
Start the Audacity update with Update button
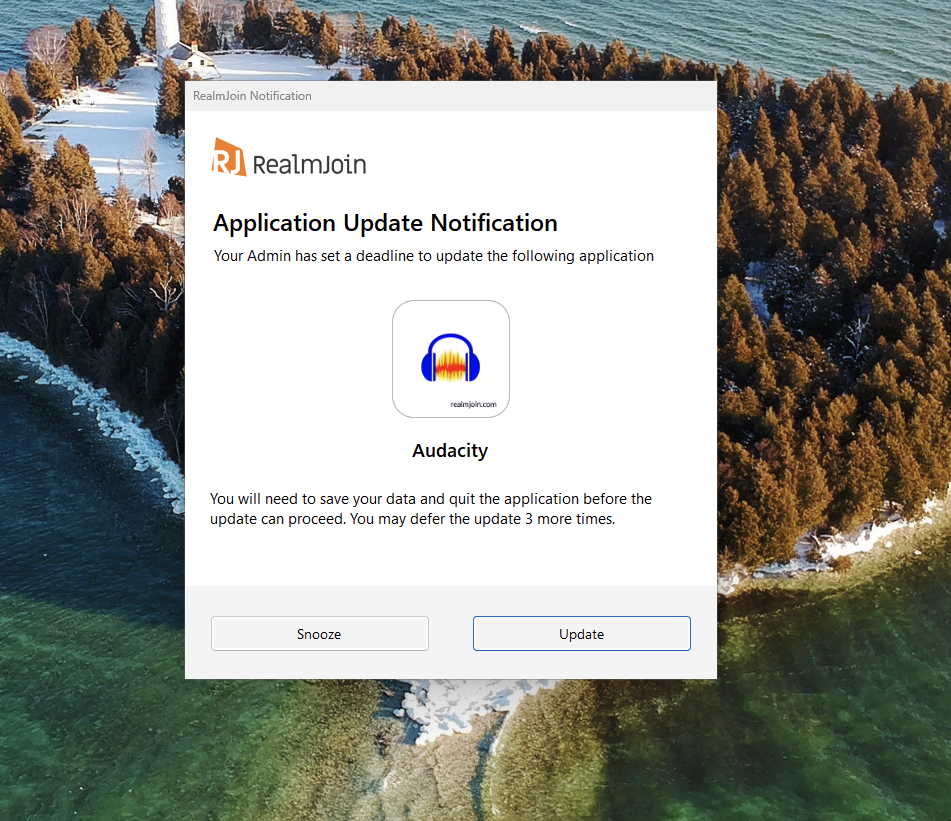(581, 634)
